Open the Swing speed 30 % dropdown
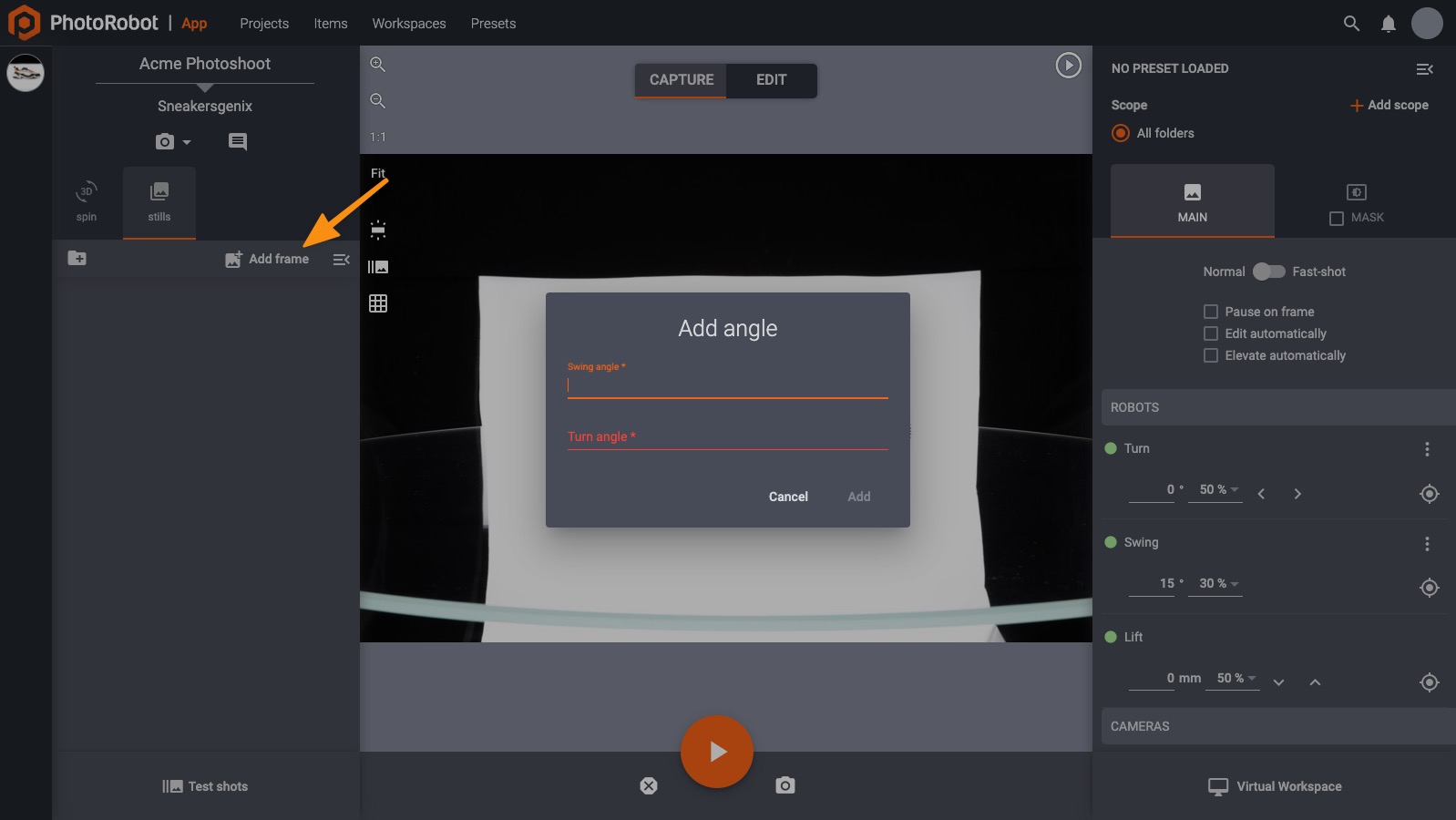Screen dimensions: 1456x820 (1218, 584)
